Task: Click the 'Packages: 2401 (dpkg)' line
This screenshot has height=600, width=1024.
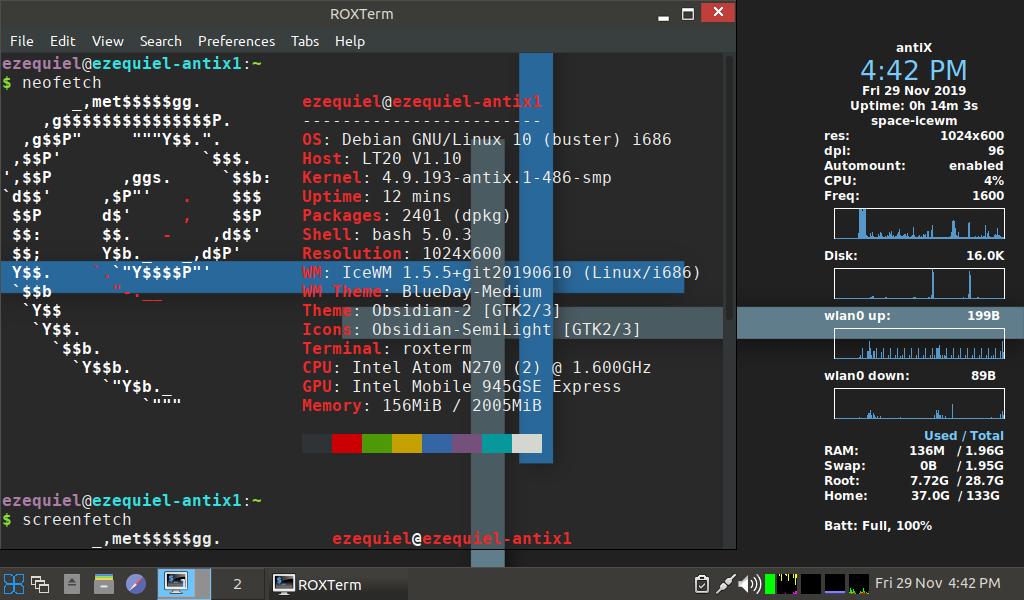Action: click(x=406, y=215)
